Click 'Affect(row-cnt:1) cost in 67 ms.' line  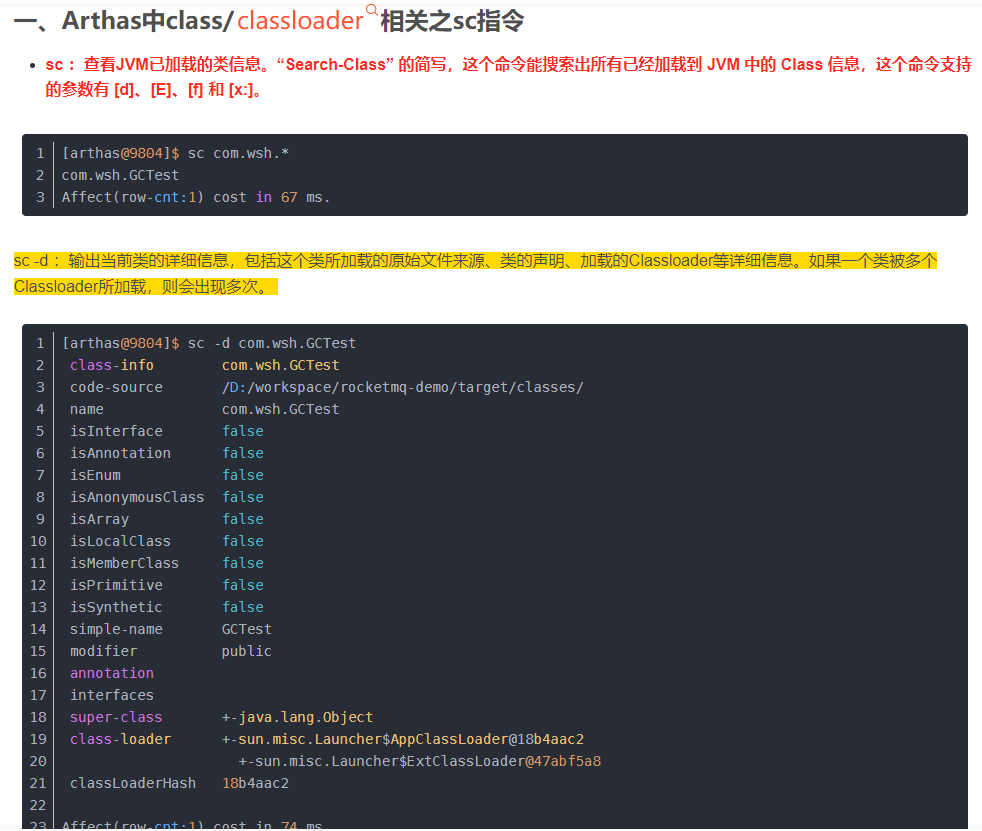pyautogui.click(x=195, y=197)
